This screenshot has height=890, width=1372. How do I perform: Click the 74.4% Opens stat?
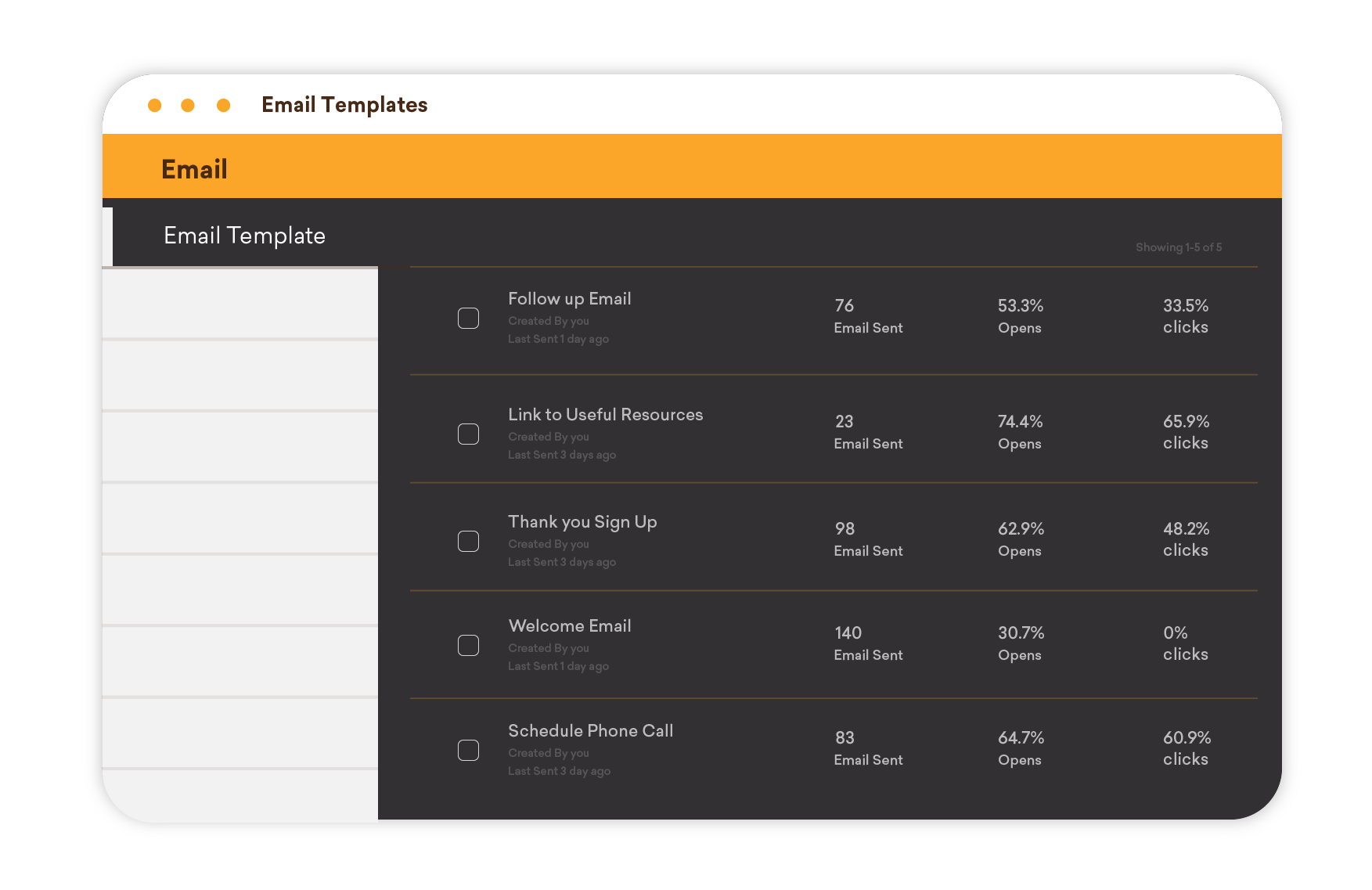pyautogui.click(x=1020, y=432)
